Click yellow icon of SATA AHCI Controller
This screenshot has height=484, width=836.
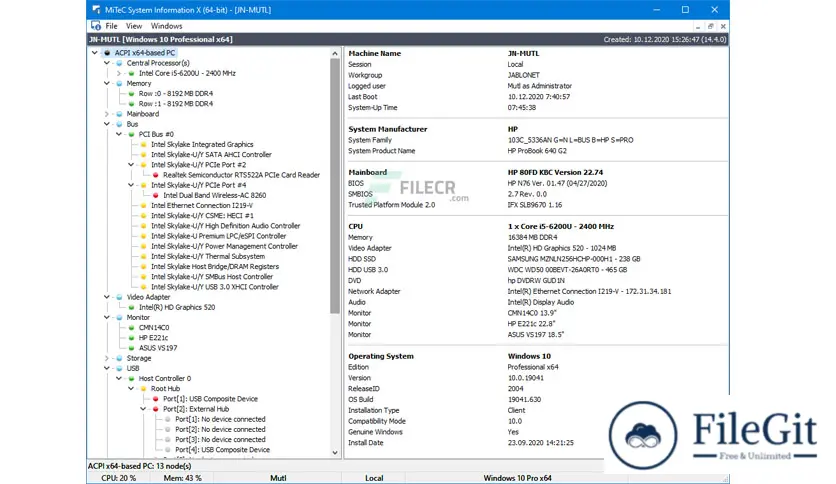tap(143, 155)
